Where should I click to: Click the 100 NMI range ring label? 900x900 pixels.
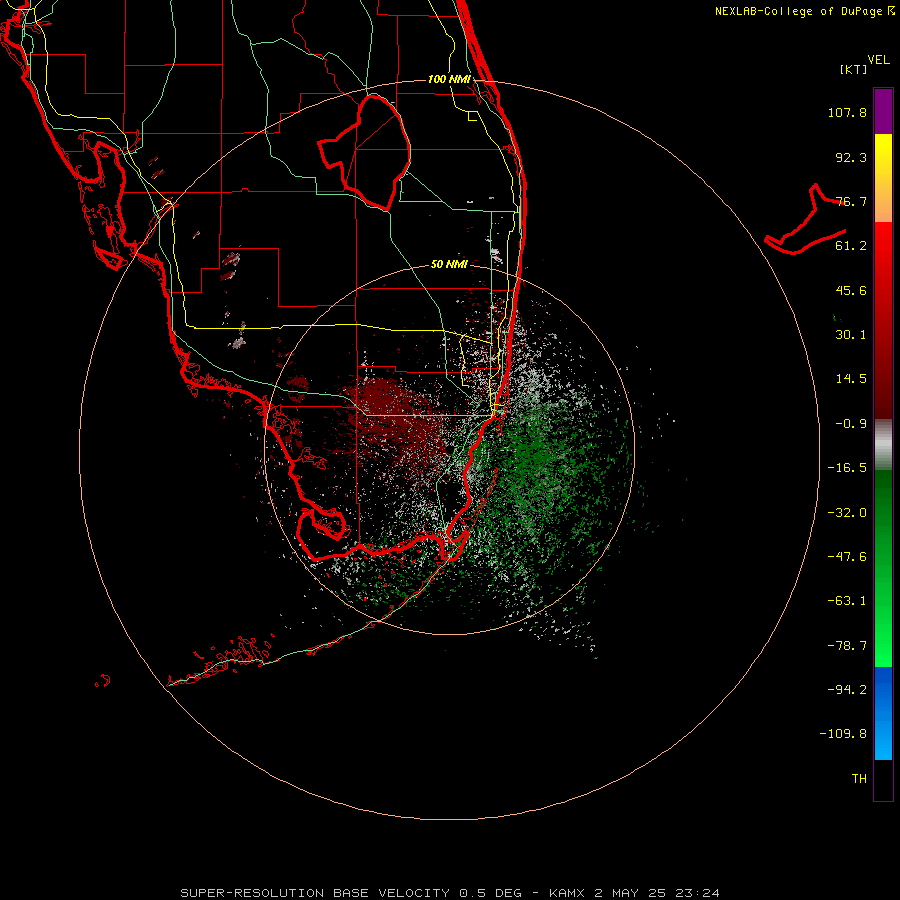[x=449, y=79]
